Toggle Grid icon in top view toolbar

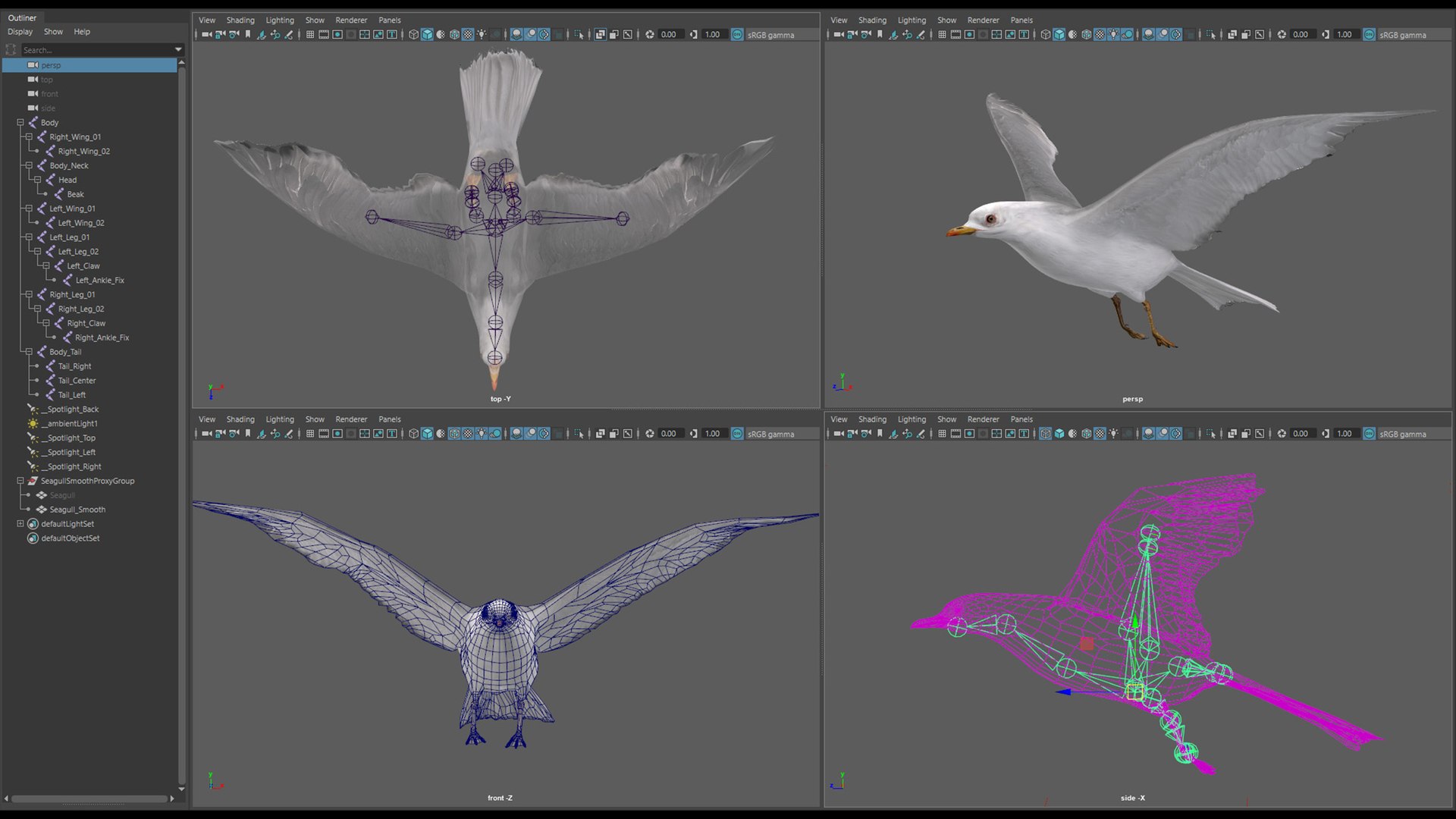pyautogui.click(x=310, y=34)
